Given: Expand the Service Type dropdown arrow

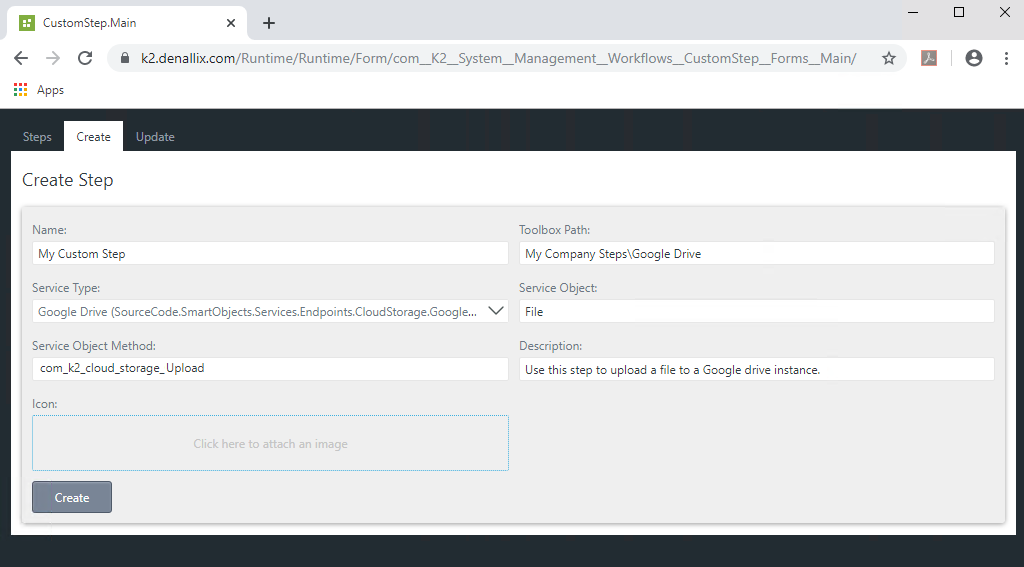Looking at the screenshot, I should (496, 311).
